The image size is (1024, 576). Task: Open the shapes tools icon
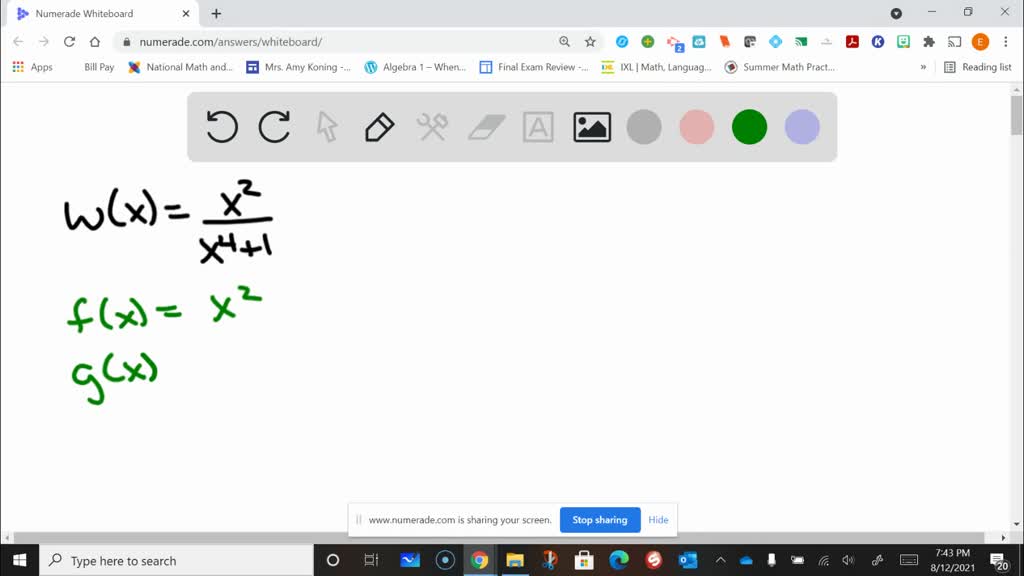point(432,127)
